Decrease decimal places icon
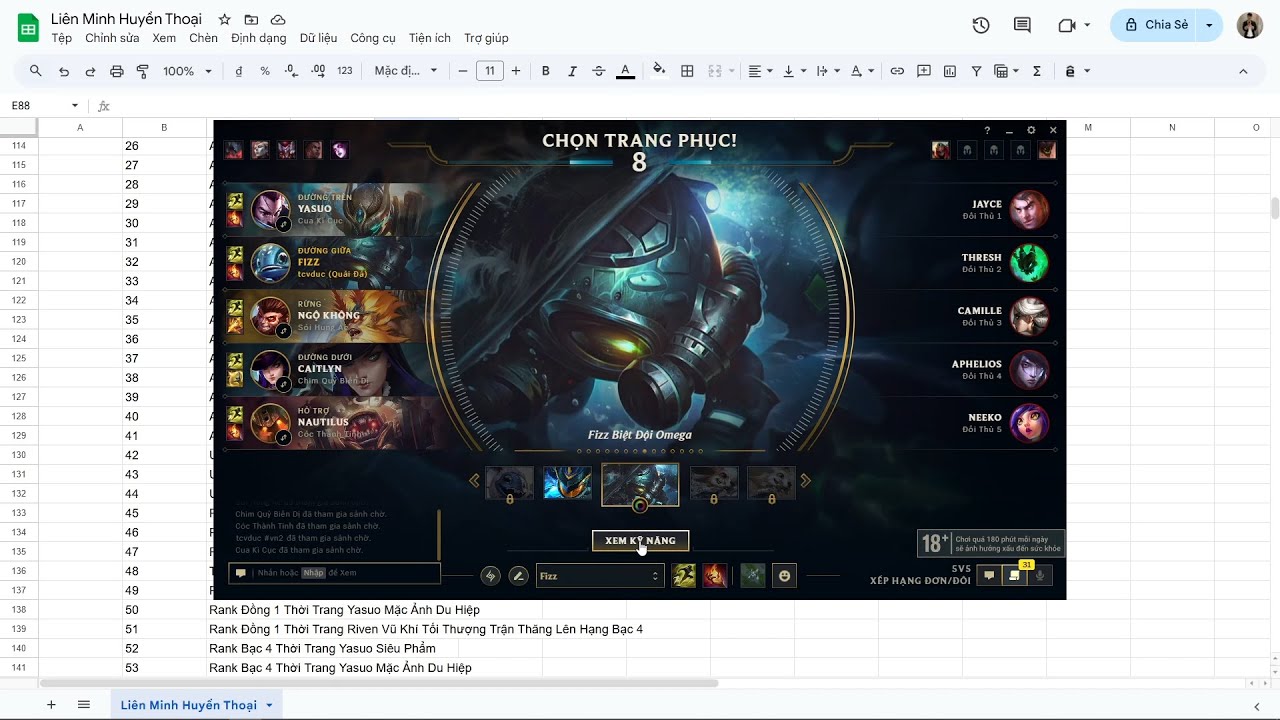This screenshot has height=720, width=1280. click(291, 71)
